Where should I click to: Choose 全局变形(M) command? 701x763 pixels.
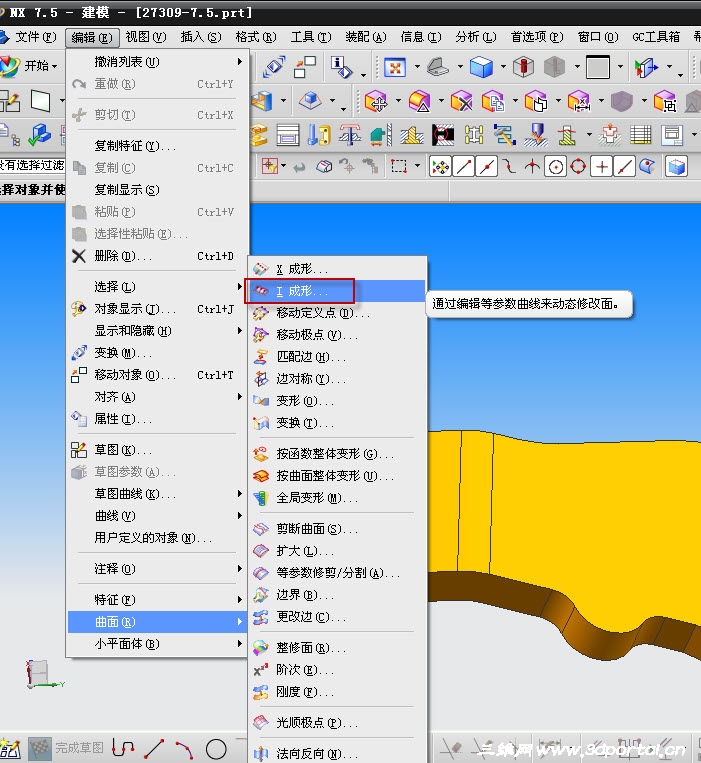[336, 498]
